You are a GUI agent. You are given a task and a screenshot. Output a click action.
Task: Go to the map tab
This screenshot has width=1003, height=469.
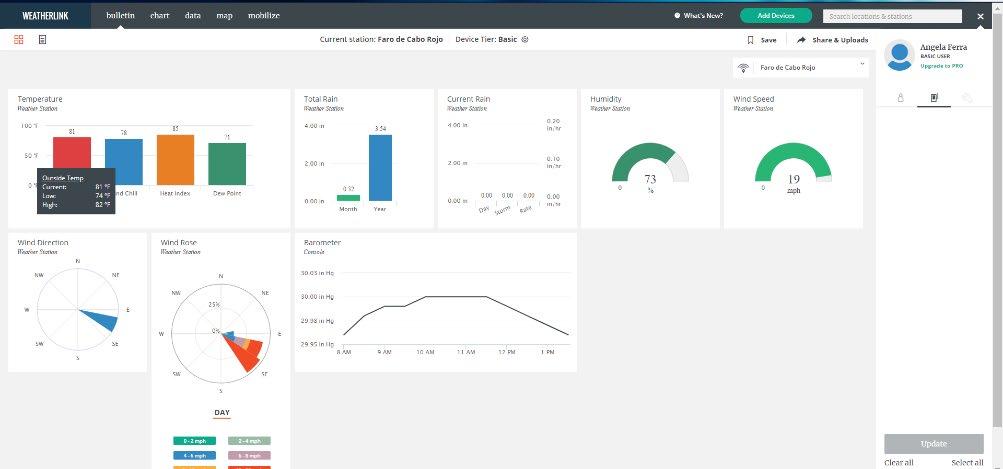[225, 15]
